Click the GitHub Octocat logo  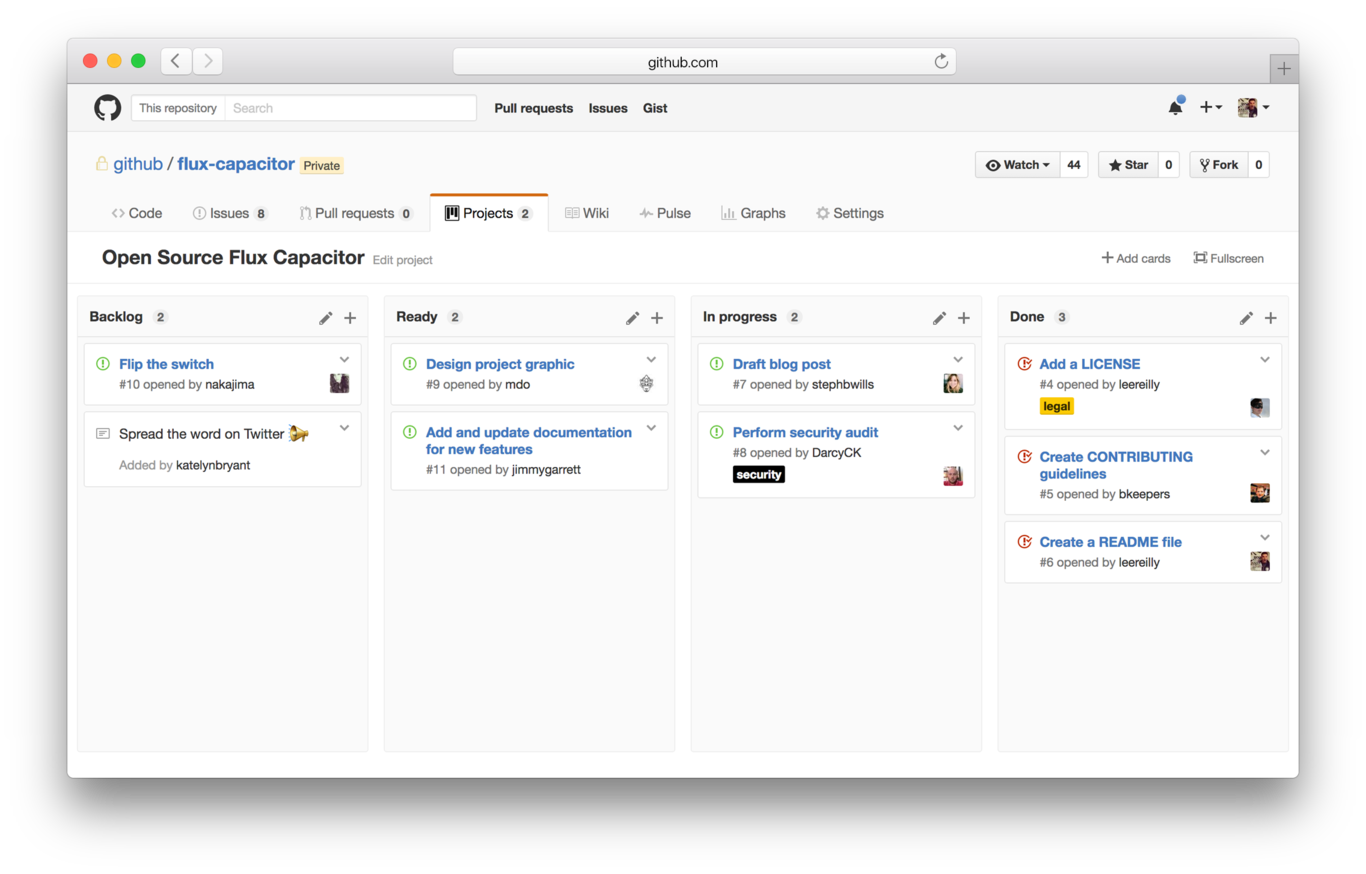pos(107,107)
